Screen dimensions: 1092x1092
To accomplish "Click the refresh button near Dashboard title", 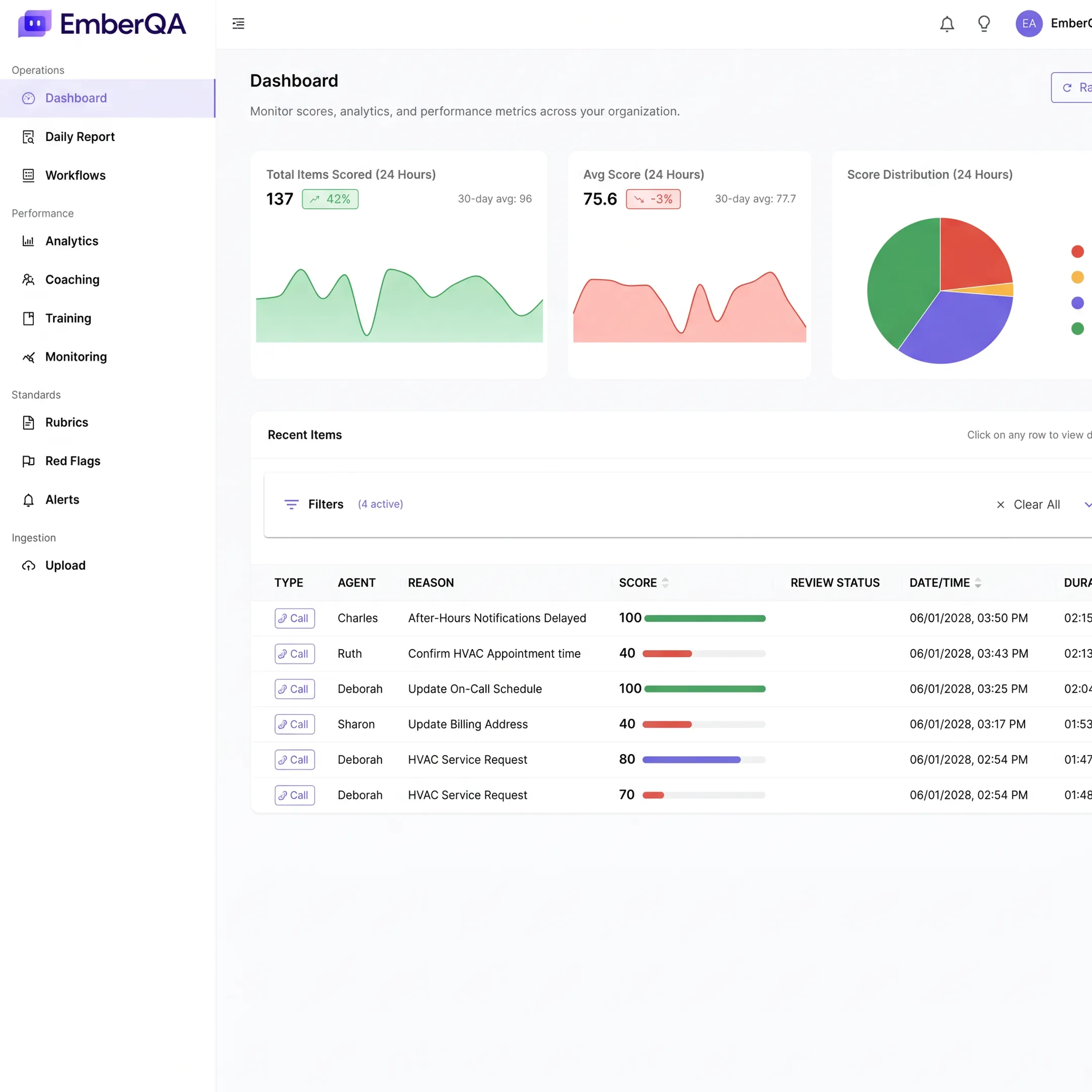I will (1072, 87).
